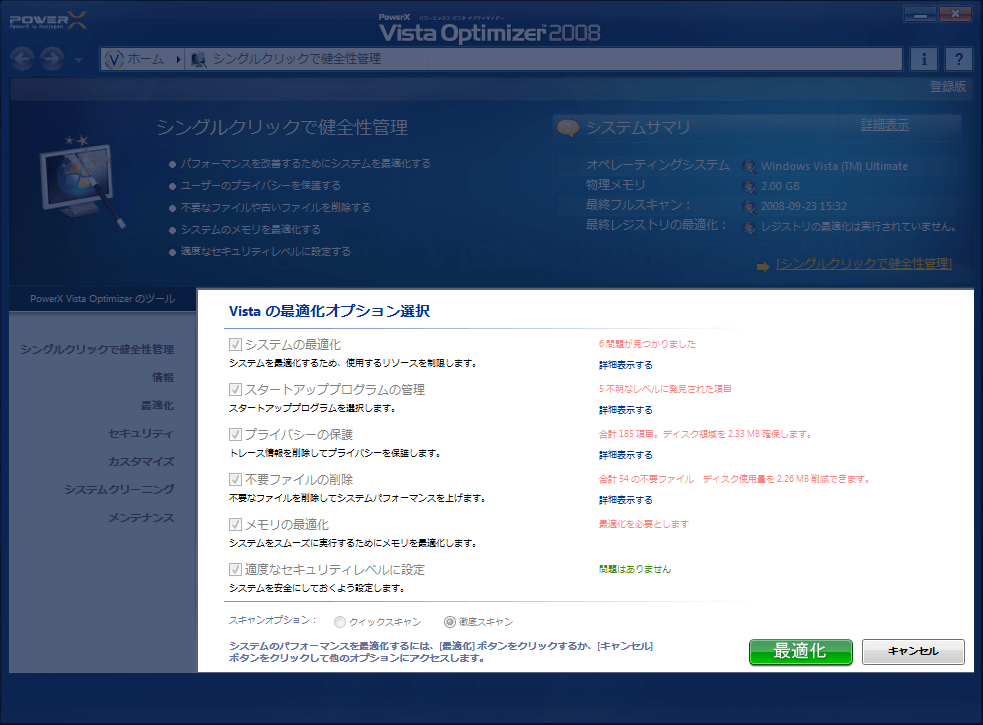Click the green 最適化 button

(x=801, y=652)
